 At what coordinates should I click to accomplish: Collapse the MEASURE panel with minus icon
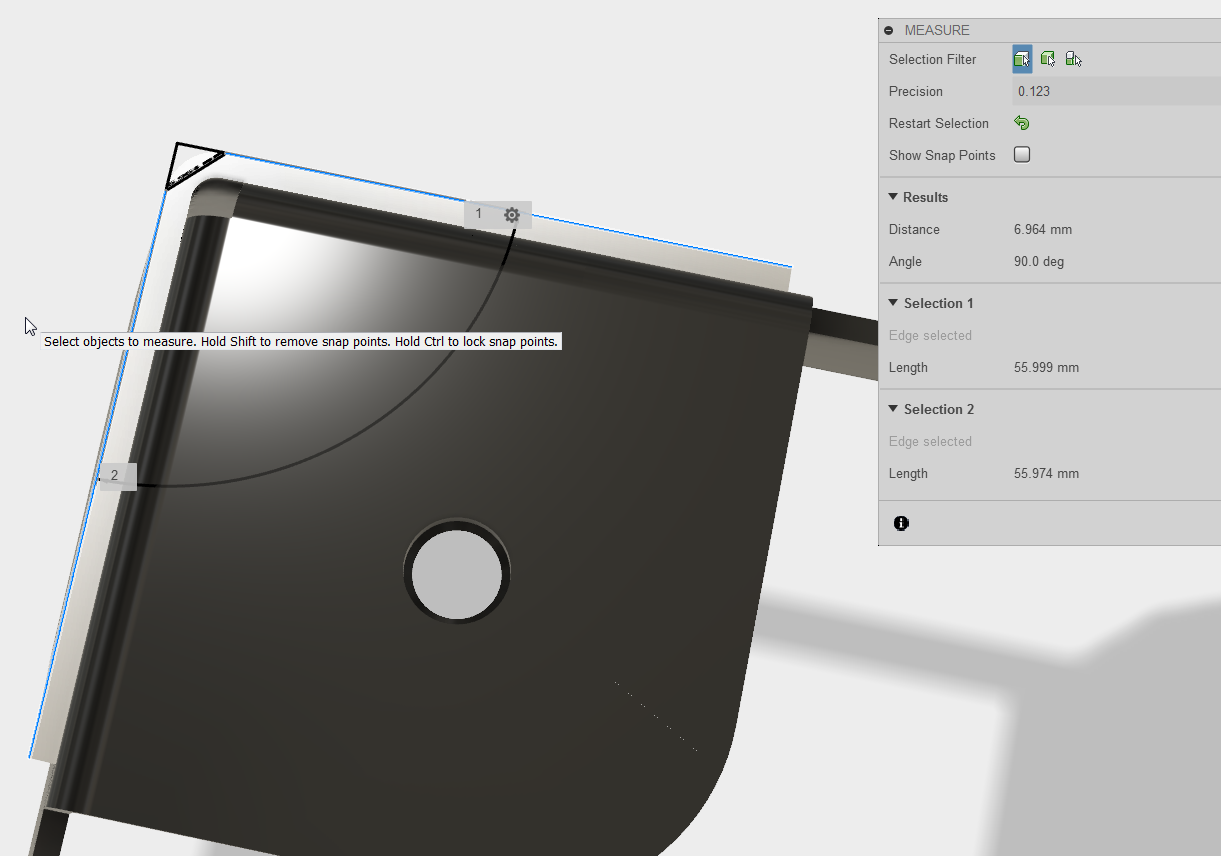pos(889,31)
